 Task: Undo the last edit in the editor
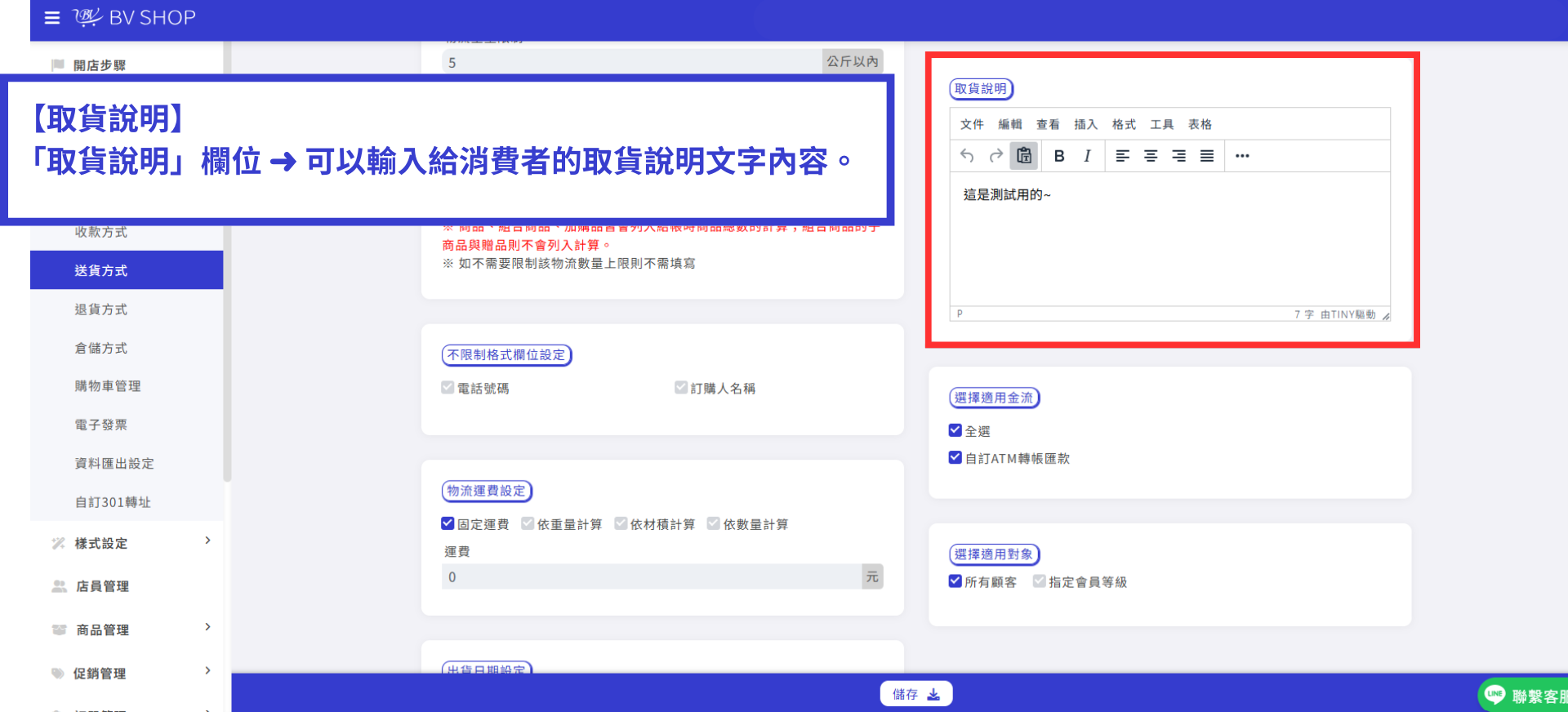pyautogui.click(x=967, y=156)
